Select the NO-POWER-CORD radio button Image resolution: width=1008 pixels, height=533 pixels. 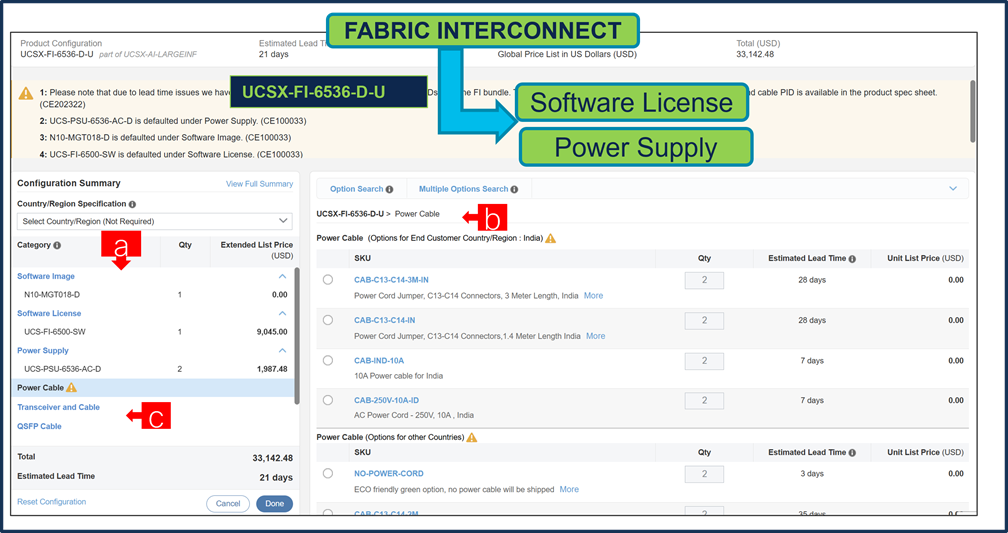328,473
